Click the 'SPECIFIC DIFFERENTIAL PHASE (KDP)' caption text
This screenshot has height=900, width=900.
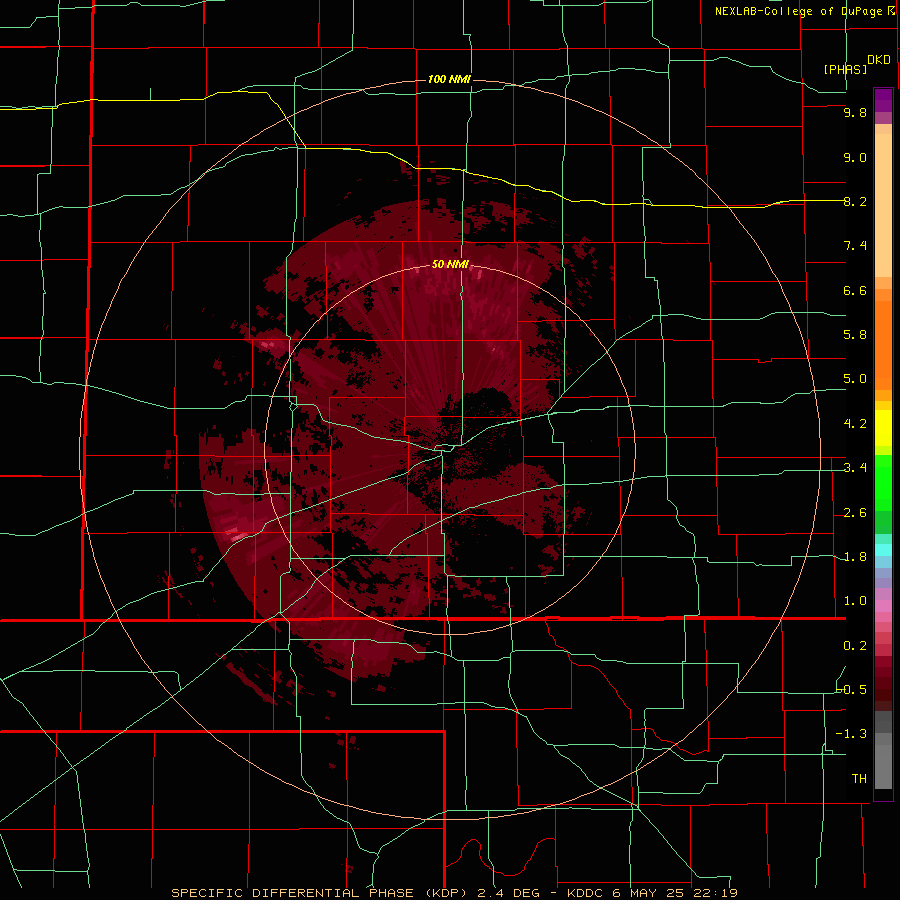click(x=319, y=893)
